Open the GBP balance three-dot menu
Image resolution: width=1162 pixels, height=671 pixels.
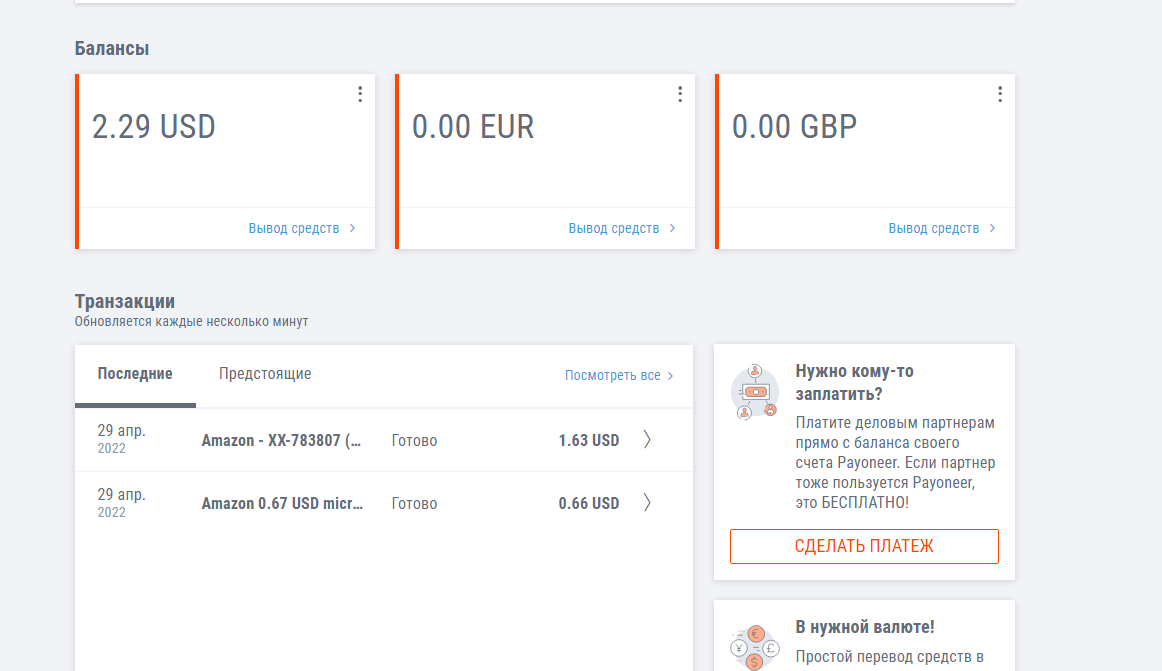[x=1000, y=94]
